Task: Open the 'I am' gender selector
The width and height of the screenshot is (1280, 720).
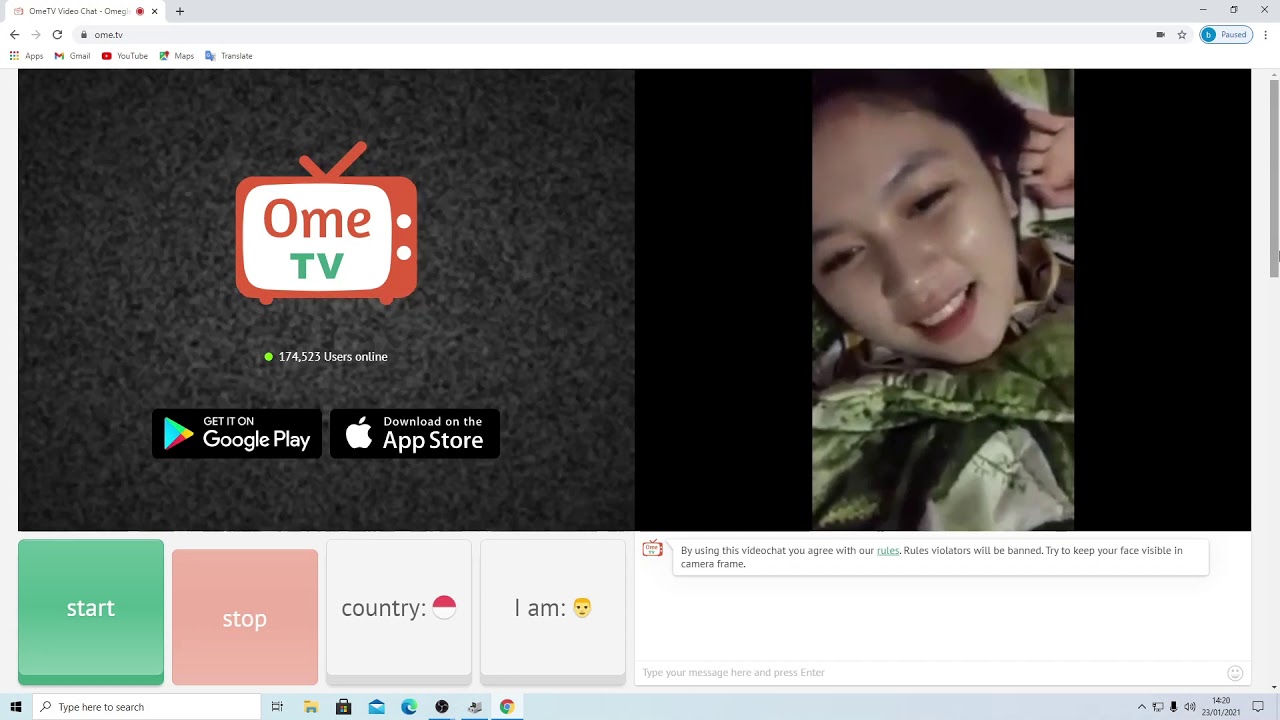Action: click(x=553, y=612)
